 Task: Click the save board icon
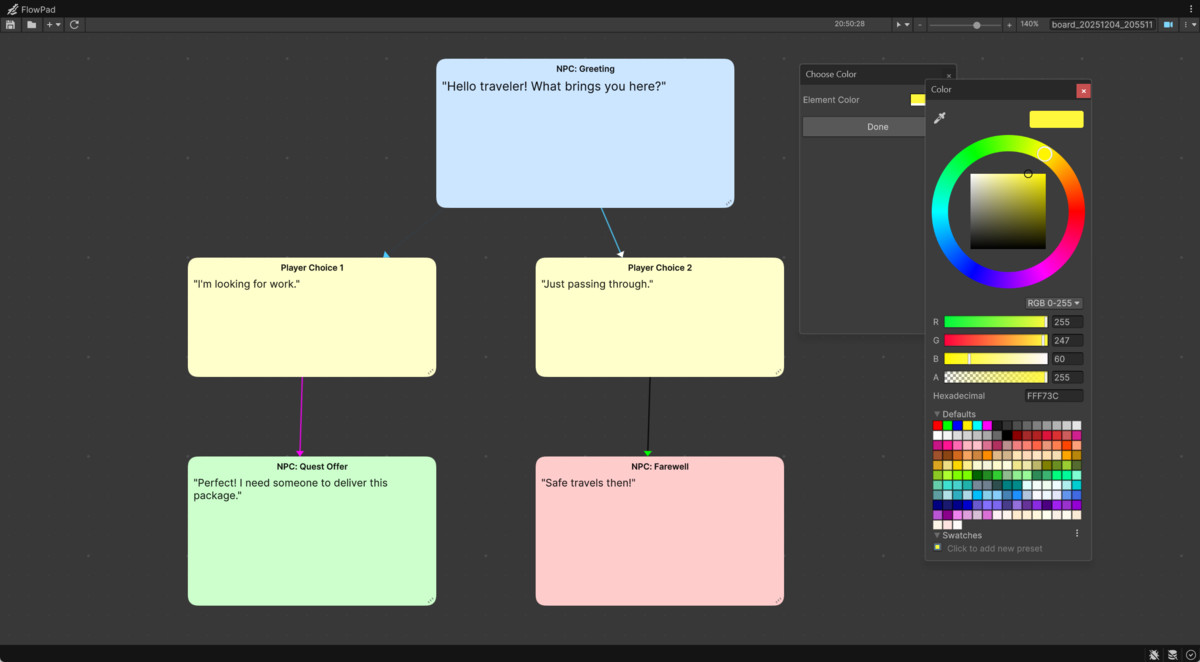pyautogui.click(x=10, y=24)
